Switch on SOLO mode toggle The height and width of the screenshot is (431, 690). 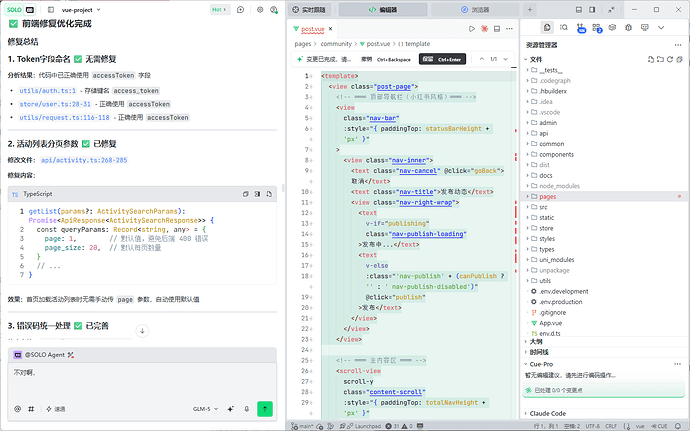tap(20, 9)
